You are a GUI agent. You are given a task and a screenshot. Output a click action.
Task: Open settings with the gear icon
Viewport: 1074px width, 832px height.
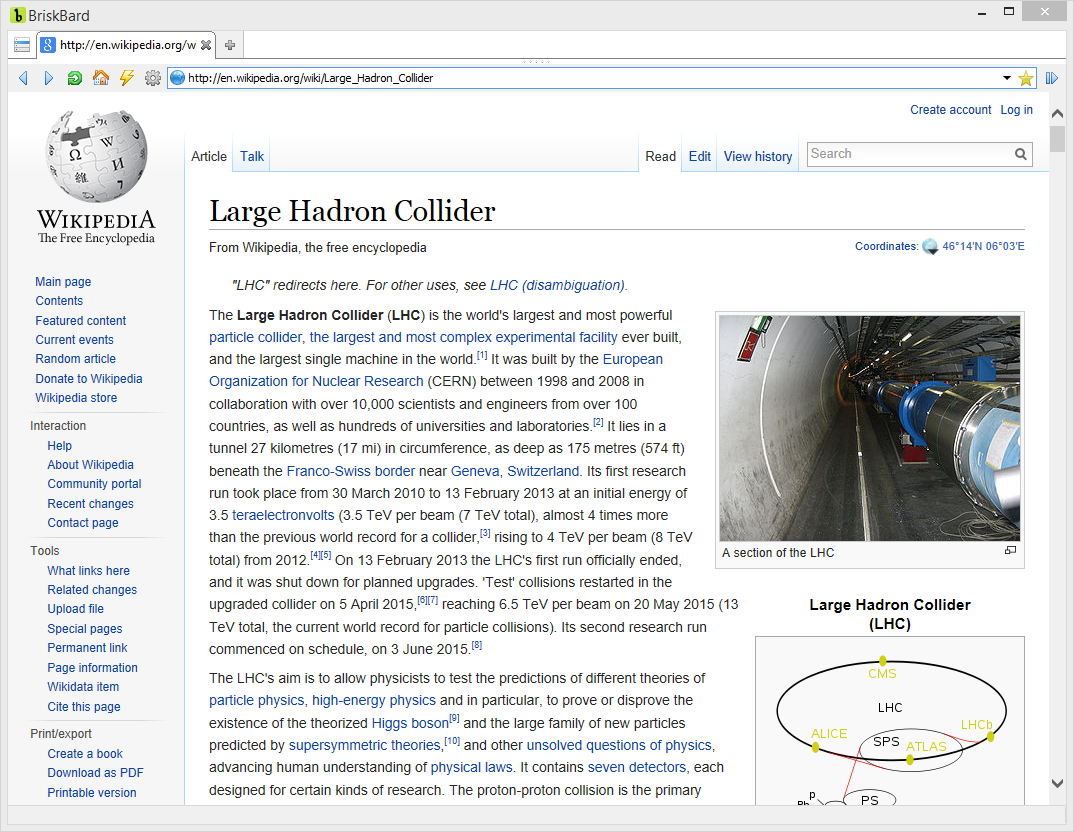153,78
